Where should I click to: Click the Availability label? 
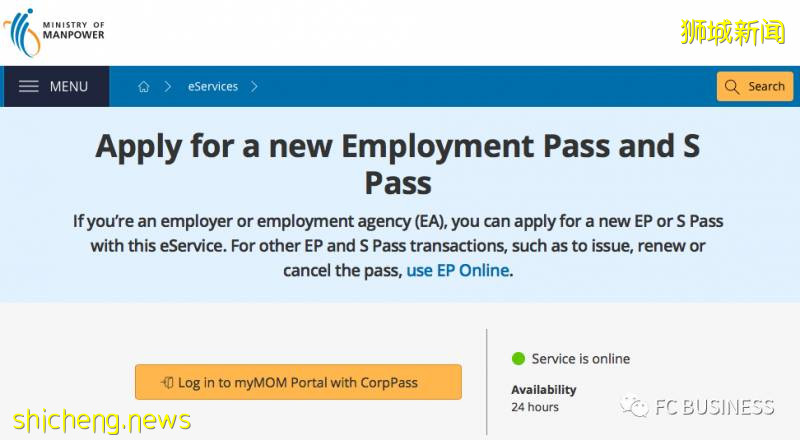[544, 389]
